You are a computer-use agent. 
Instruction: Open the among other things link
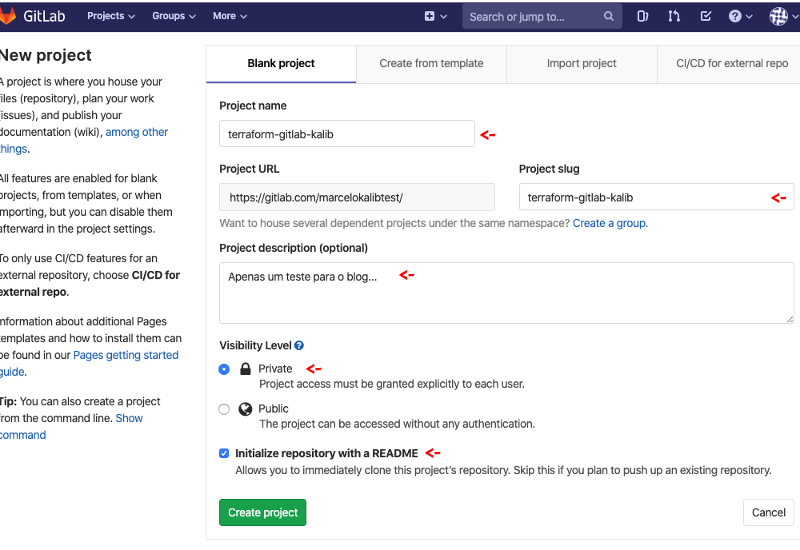[x=136, y=132]
